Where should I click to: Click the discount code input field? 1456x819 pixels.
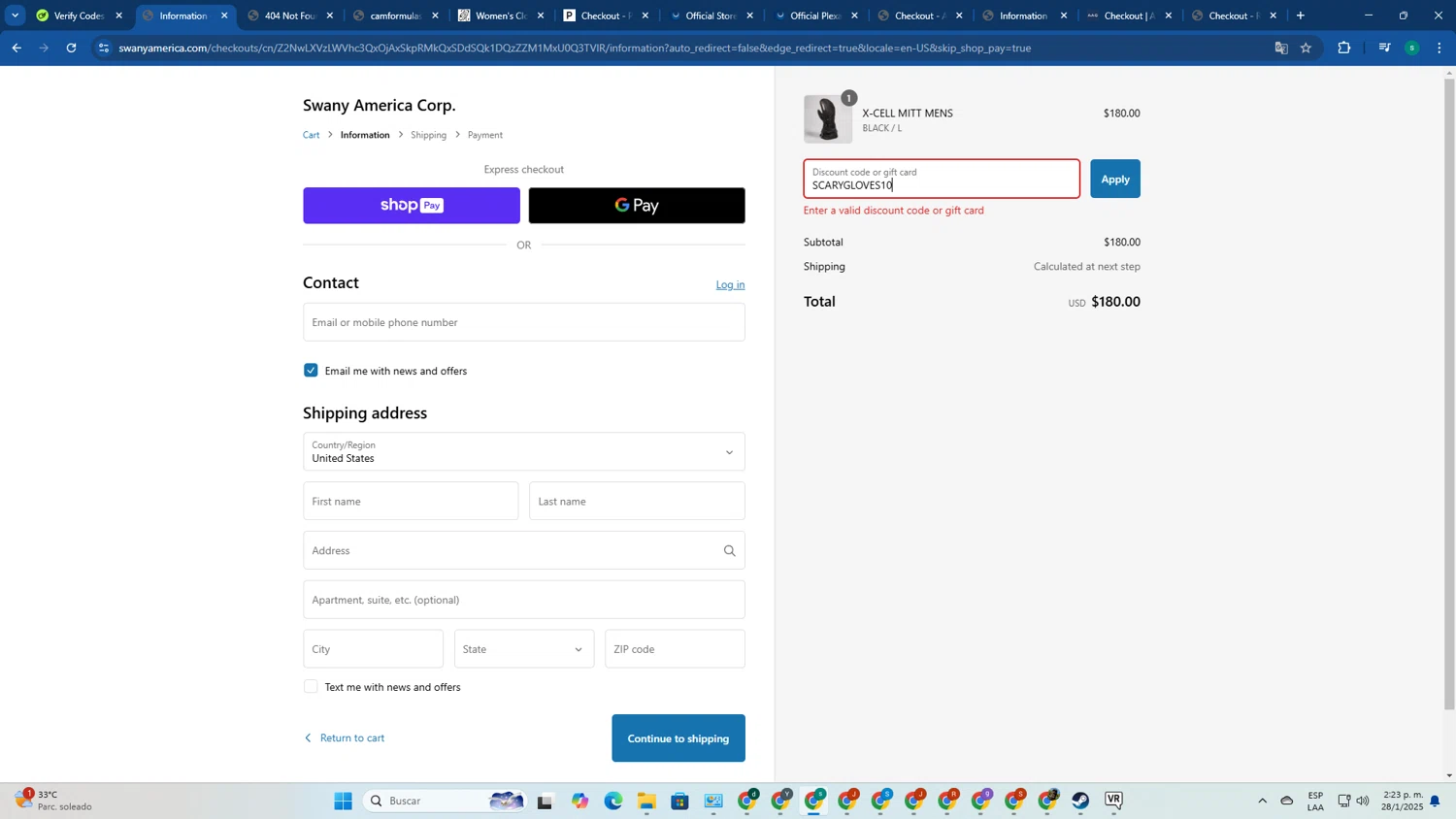click(x=942, y=179)
